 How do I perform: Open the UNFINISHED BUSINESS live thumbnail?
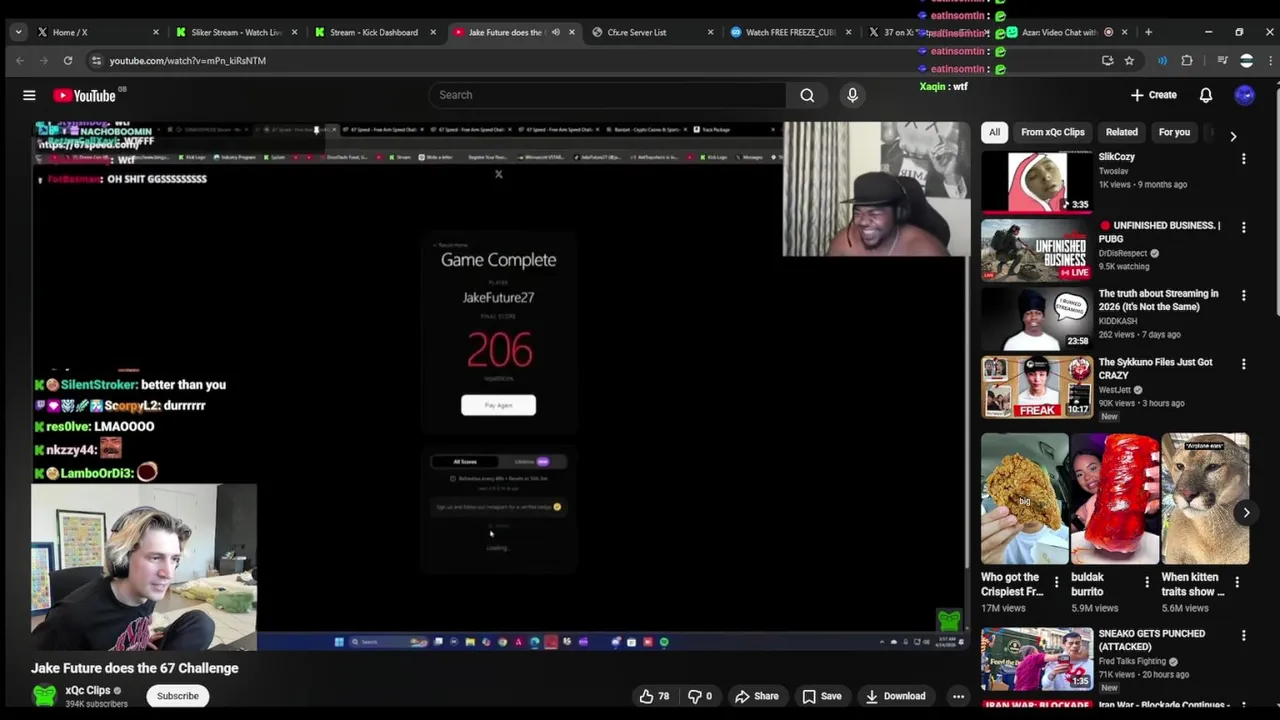1037,251
